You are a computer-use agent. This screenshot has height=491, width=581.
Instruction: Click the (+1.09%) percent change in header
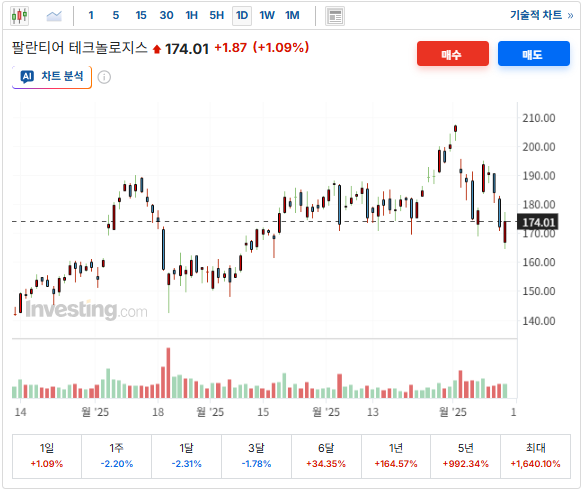(x=281, y=47)
